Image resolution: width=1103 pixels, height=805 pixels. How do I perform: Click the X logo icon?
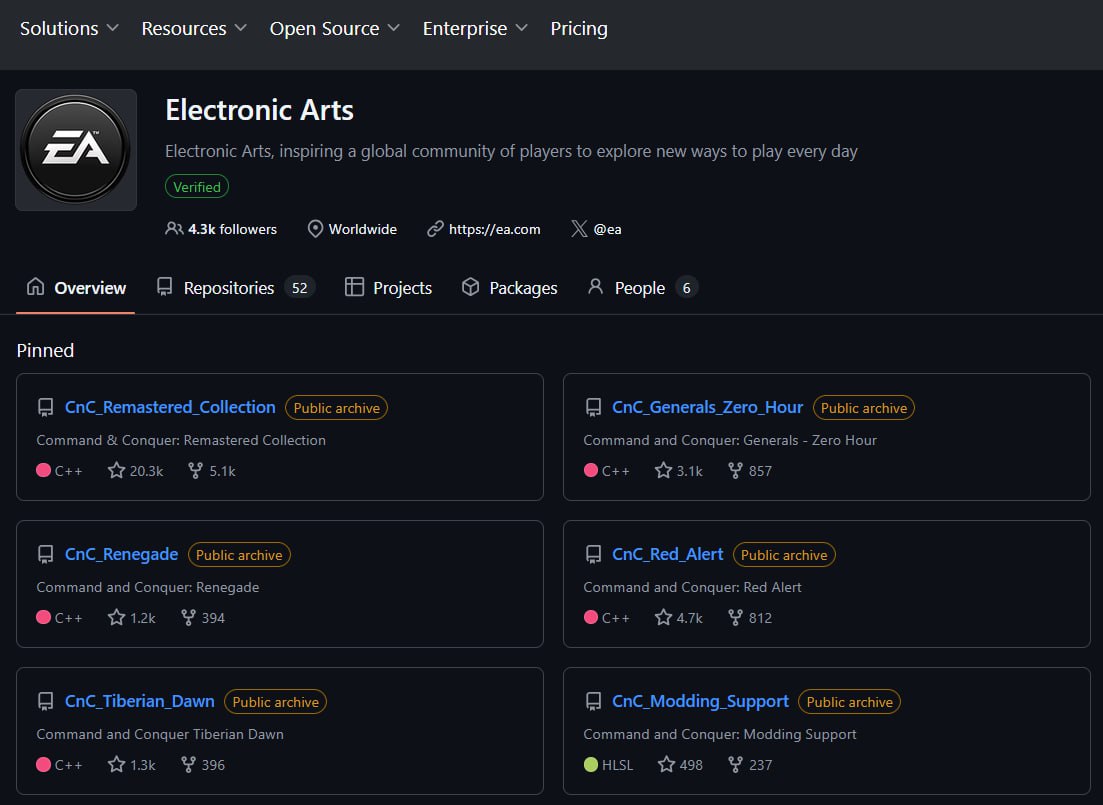pos(579,229)
